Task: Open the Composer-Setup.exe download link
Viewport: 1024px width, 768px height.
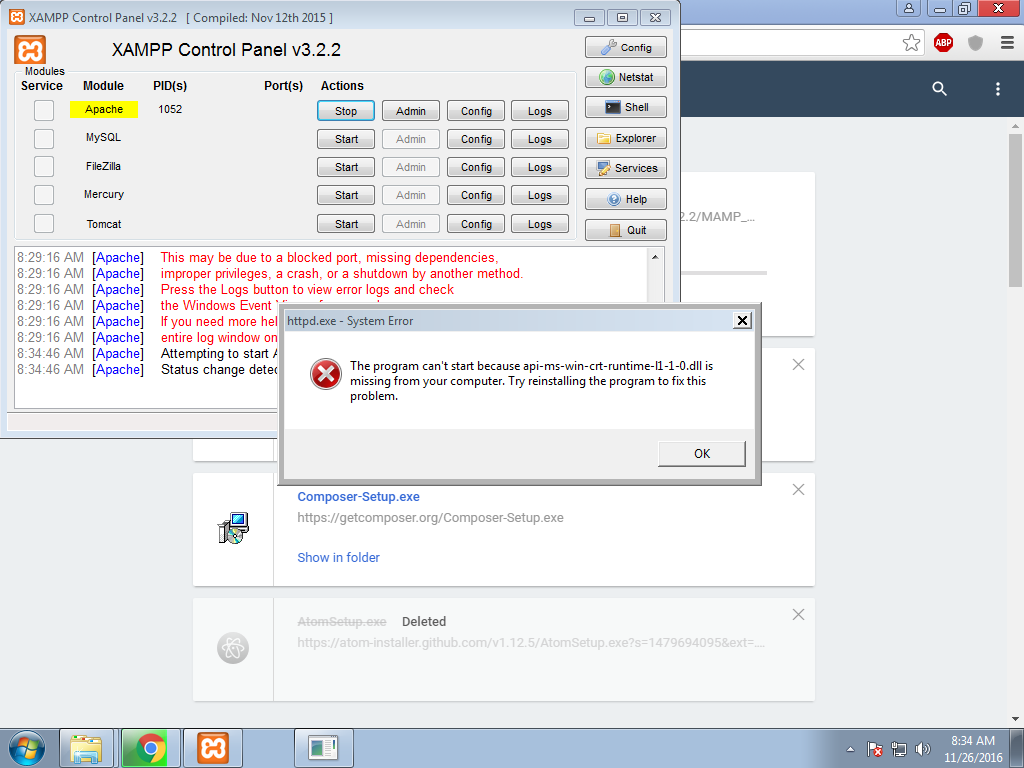Action: pyautogui.click(x=359, y=497)
